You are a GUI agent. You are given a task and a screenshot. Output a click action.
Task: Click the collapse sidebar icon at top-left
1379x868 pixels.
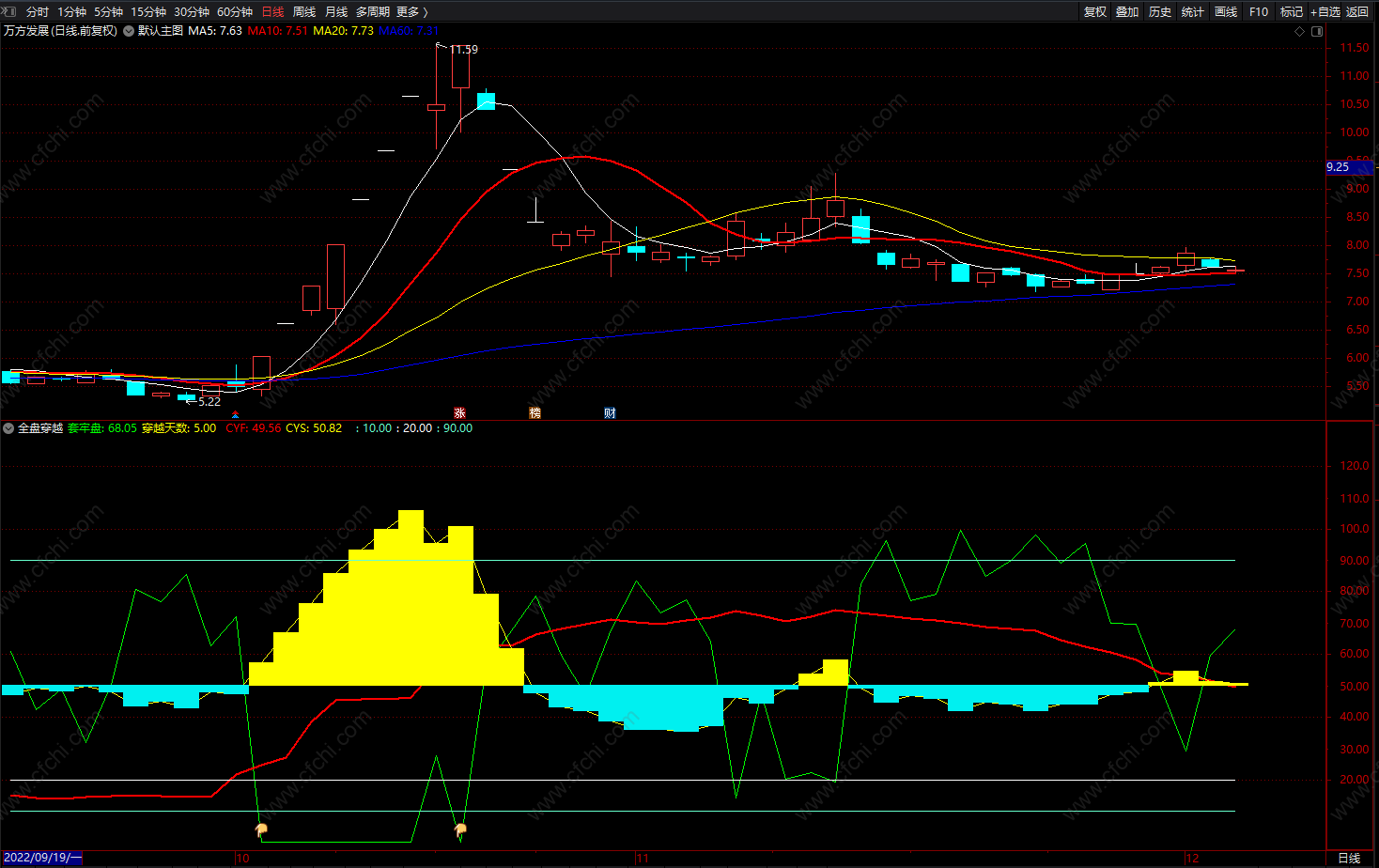pos(8,11)
